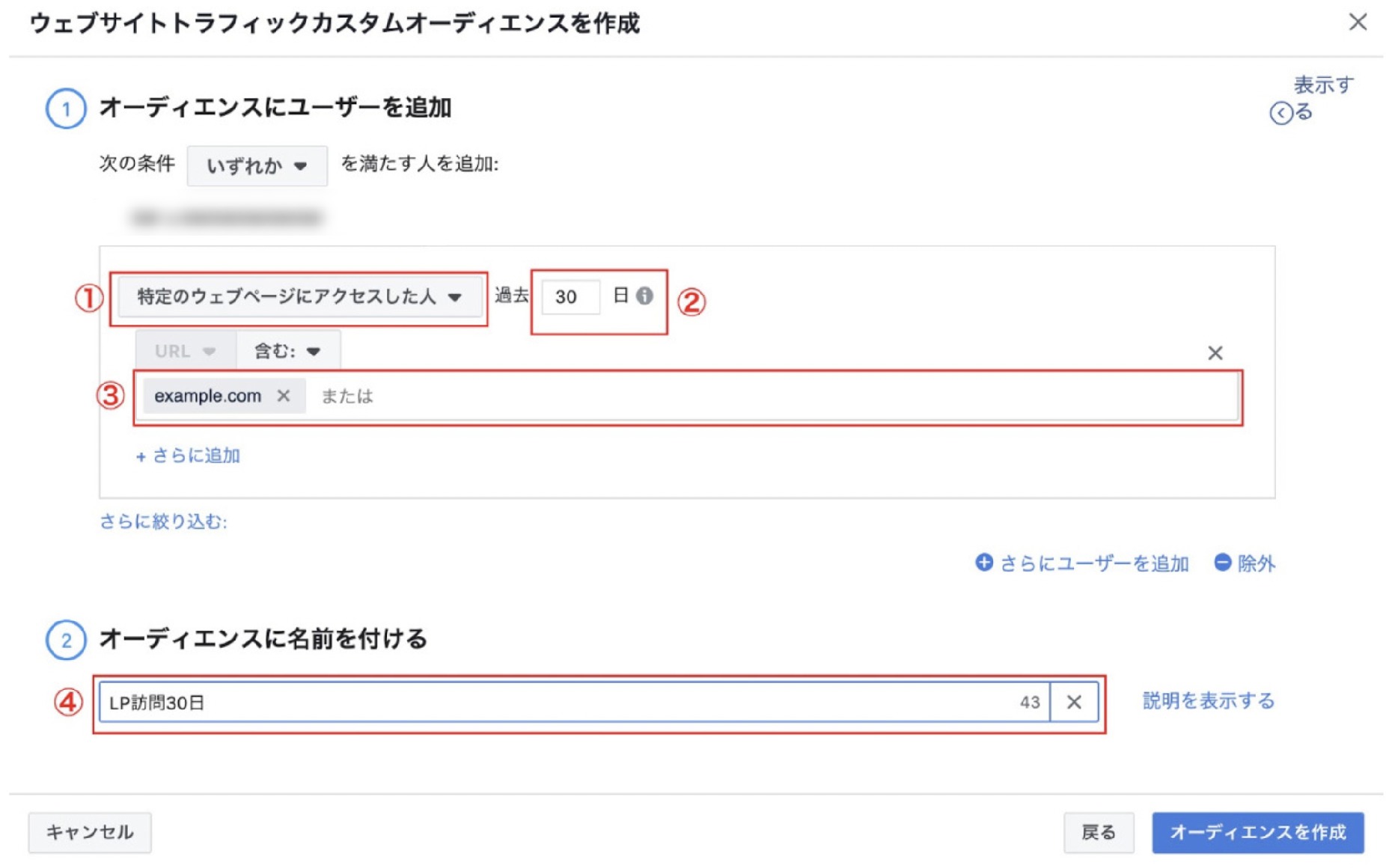This screenshot has width=1386, height=868.
Task: Open the いずれか condition dropdown
Action: 257,165
